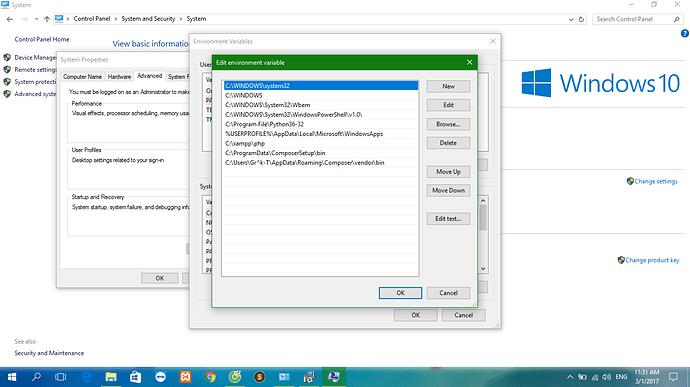Select the C:\xampp\php path entry

pos(320,144)
